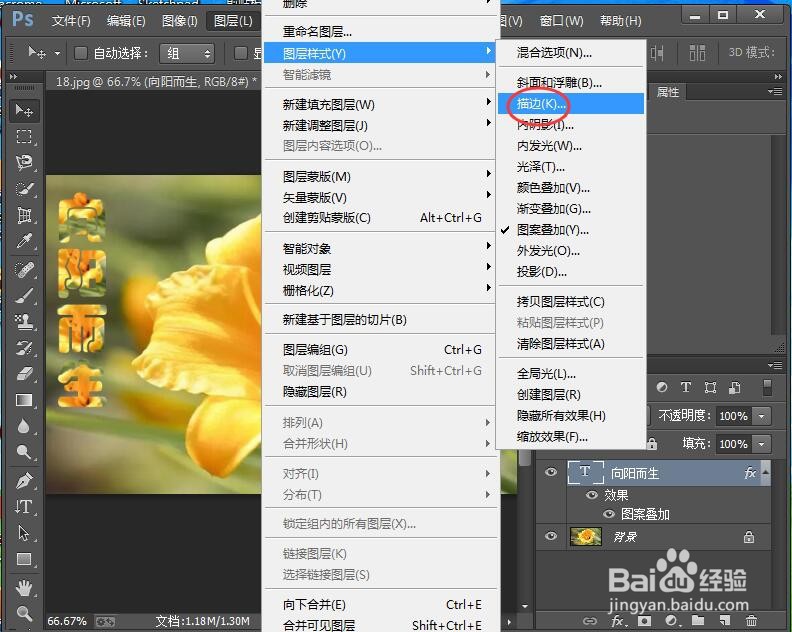Screen dimensions: 792x632
Task: Select the Zoom tool in toolbox
Action: click(24, 613)
